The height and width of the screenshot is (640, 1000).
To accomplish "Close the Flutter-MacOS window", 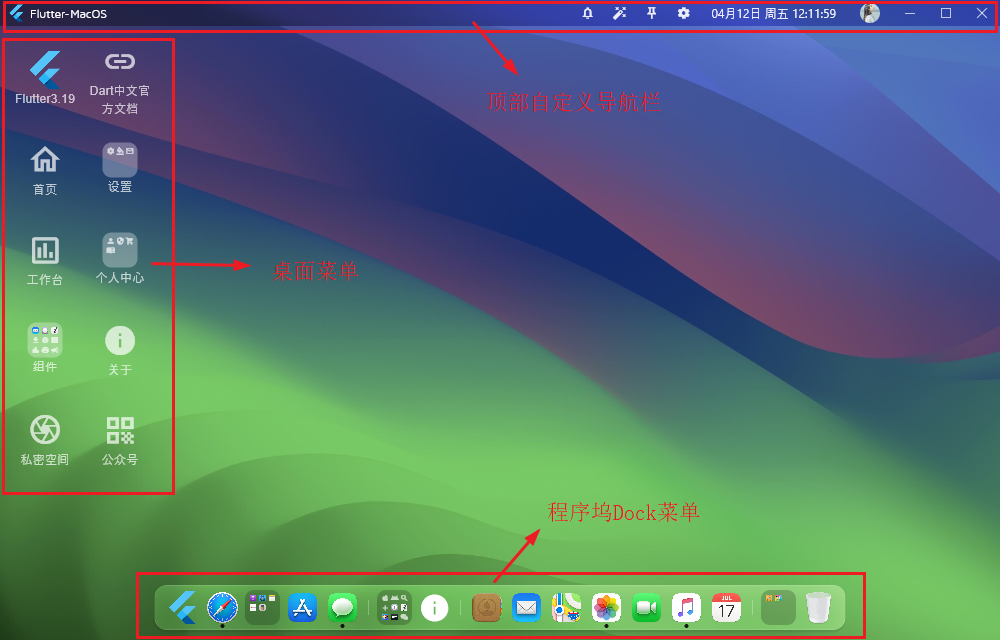I will tap(982, 13).
